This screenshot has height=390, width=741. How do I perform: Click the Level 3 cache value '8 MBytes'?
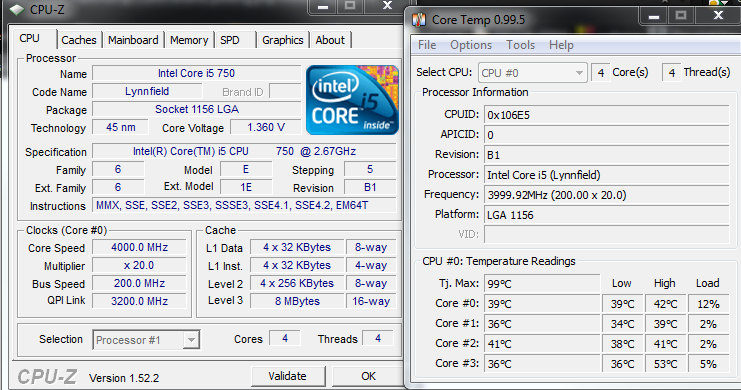click(x=297, y=301)
